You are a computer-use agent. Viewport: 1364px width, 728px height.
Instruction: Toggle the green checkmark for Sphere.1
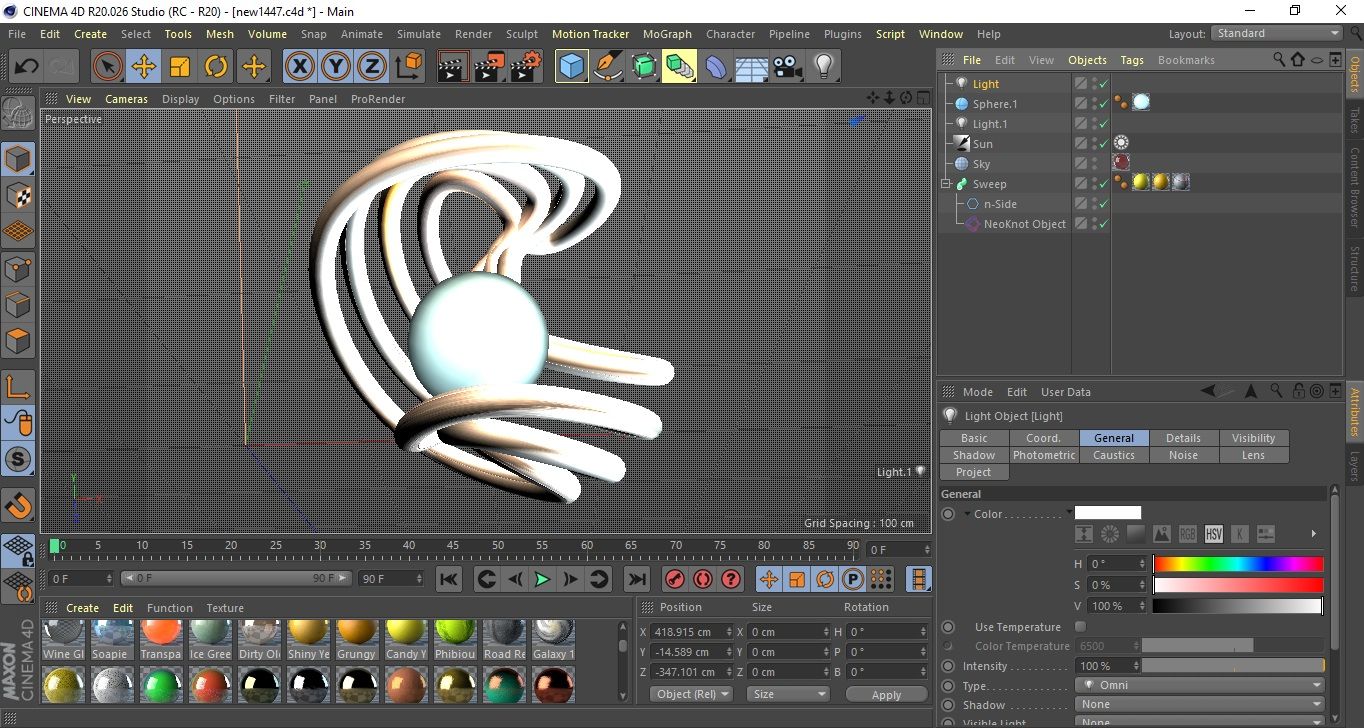(1102, 104)
